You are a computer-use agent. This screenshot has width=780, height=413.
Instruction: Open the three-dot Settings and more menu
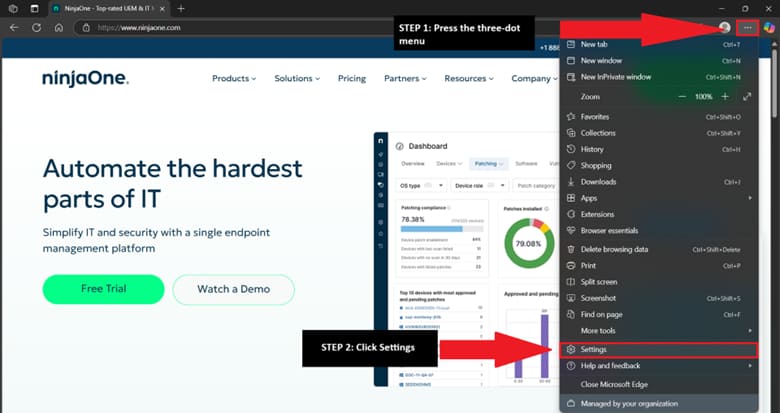pyautogui.click(x=748, y=28)
